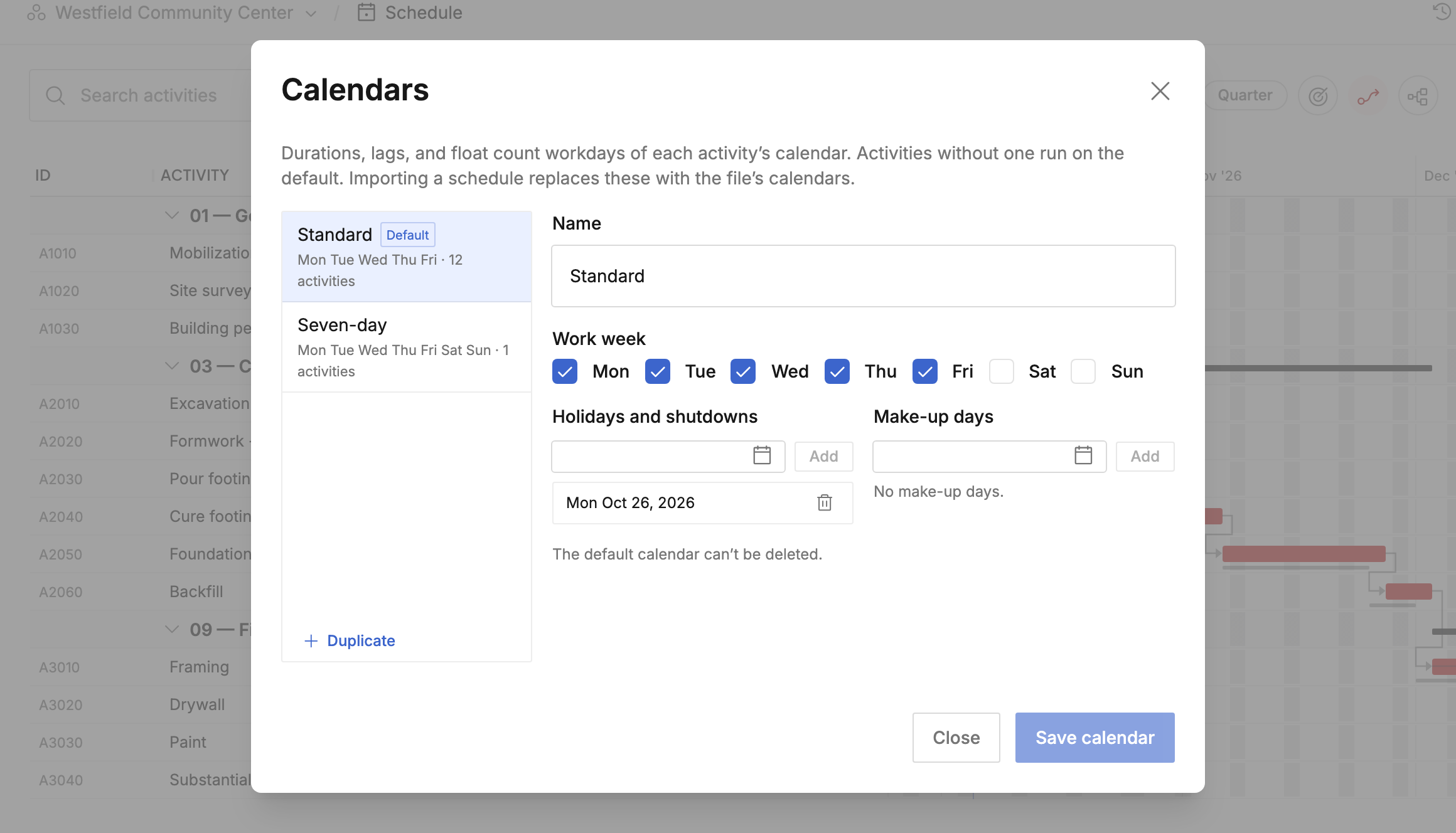Click the calendar Name input field
This screenshot has height=833, width=1456.
click(864, 276)
